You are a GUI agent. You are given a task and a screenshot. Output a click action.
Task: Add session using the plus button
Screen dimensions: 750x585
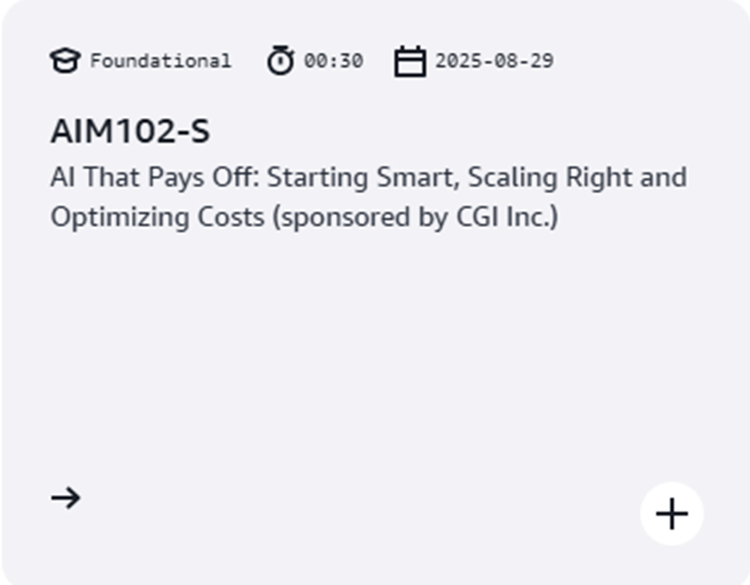point(672,514)
